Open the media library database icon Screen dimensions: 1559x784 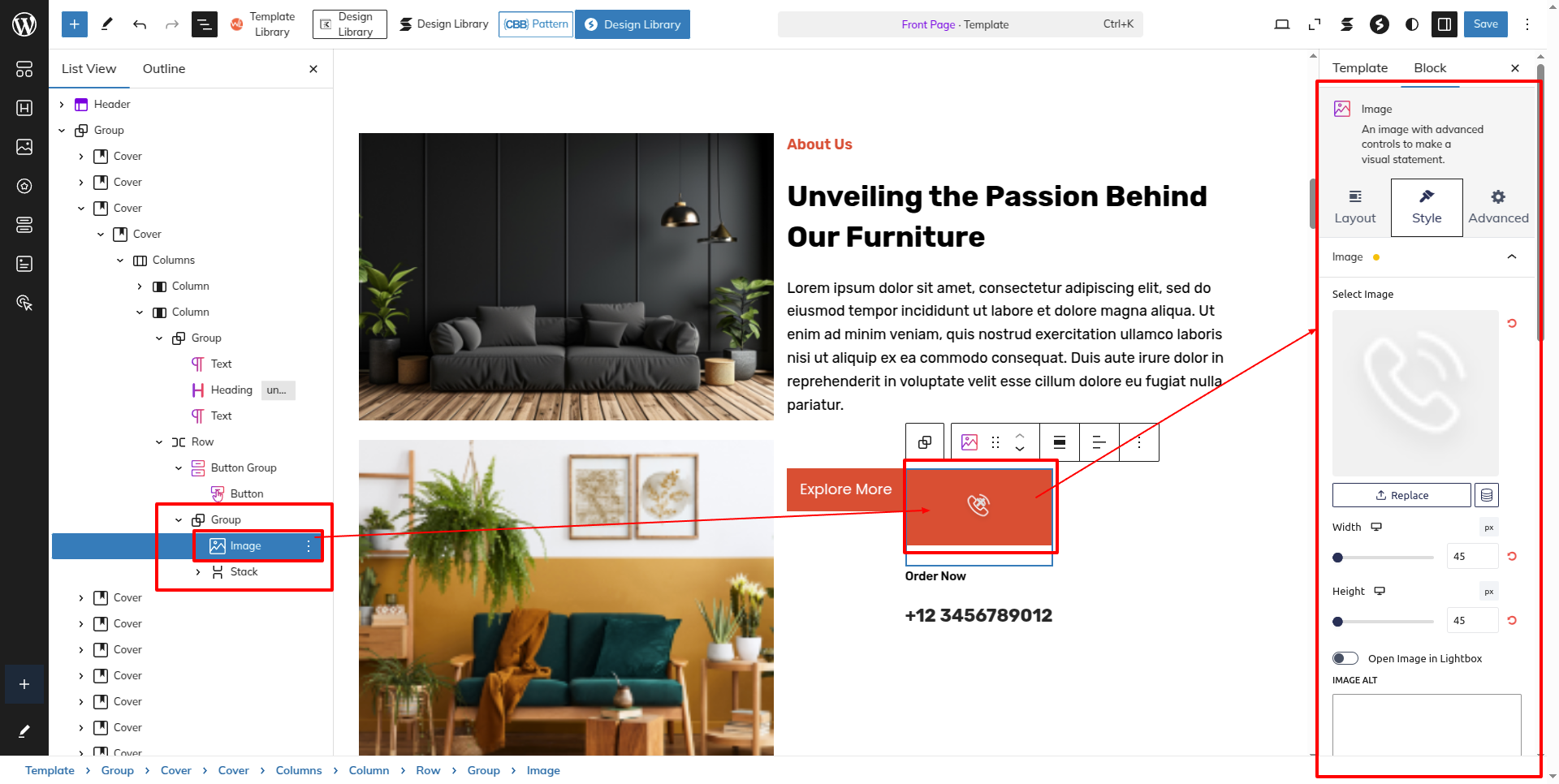click(1487, 495)
